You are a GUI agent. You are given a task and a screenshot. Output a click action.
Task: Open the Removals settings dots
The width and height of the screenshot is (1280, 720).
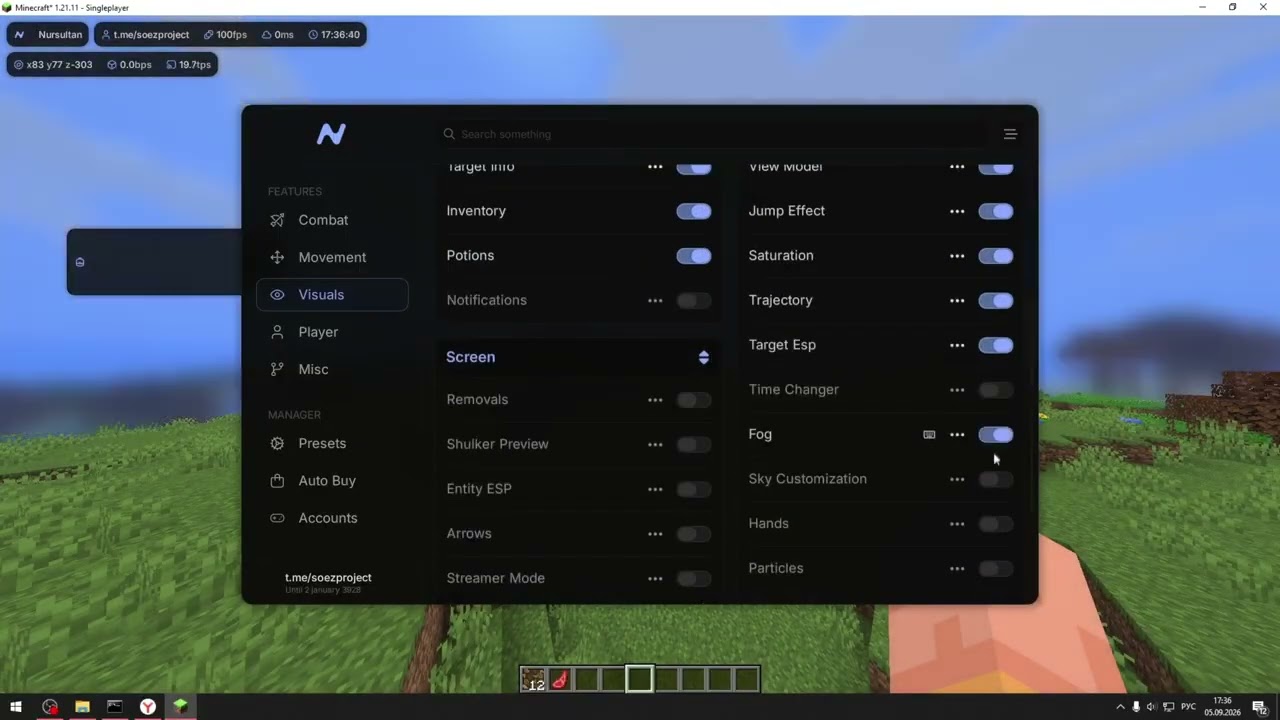tap(655, 400)
